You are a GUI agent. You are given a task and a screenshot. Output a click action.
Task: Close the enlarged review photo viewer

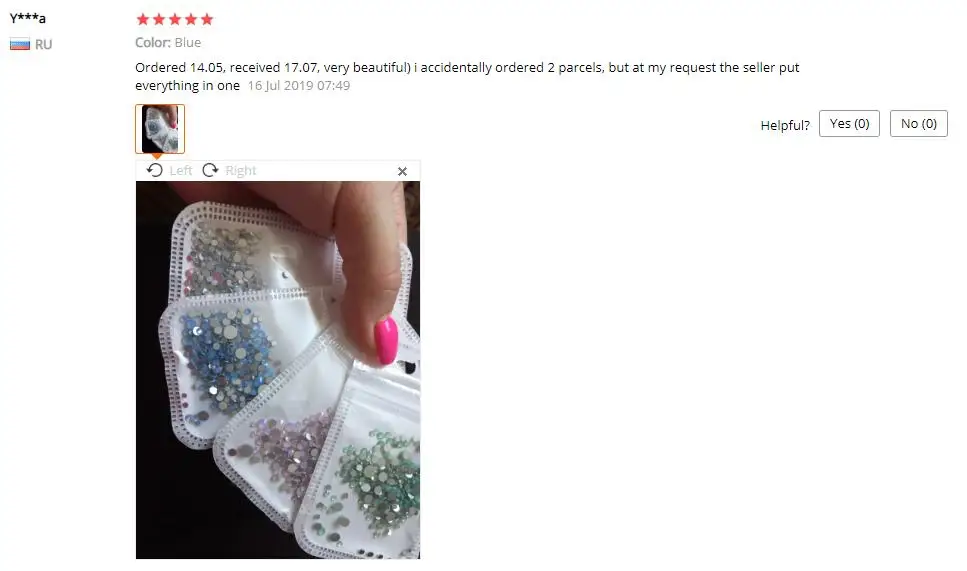(402, 171)
